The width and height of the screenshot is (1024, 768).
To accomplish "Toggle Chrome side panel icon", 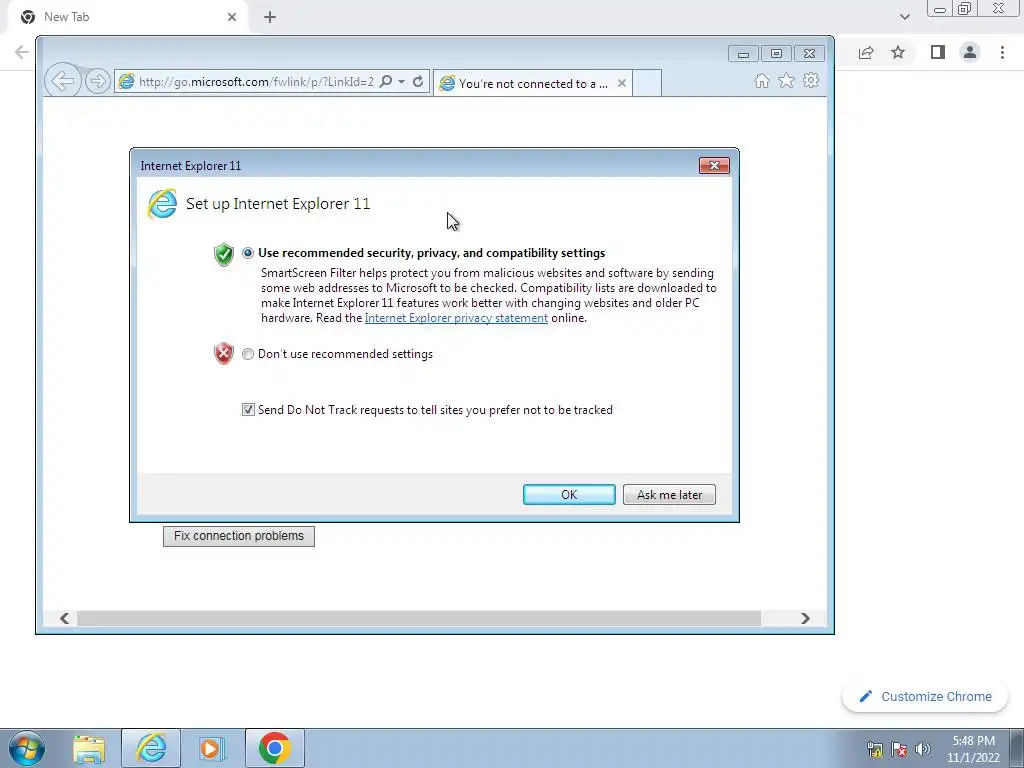I will [938, 52].
